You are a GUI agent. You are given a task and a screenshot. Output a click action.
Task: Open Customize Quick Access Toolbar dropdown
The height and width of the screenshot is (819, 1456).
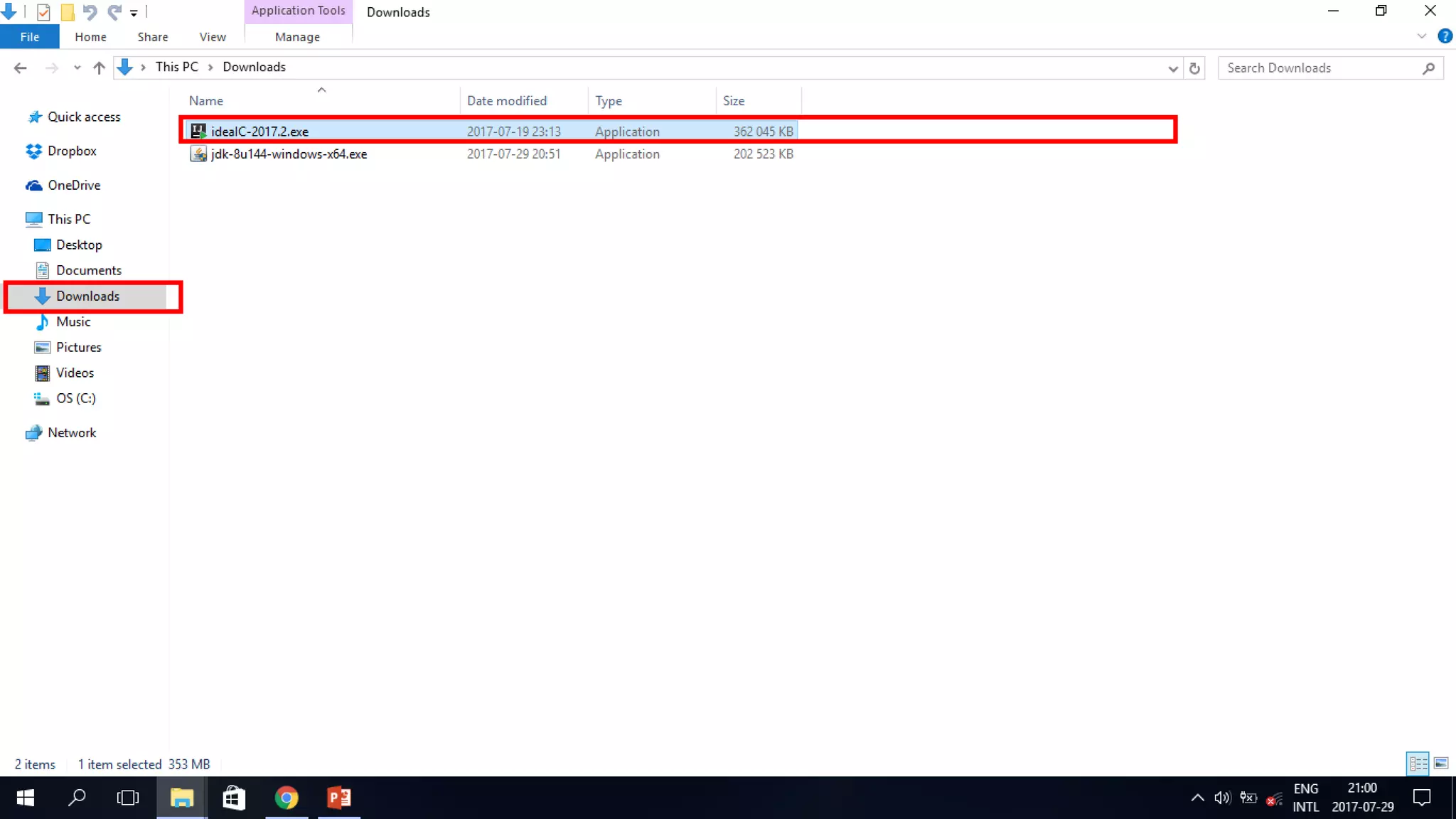pyautogui.click(x=134, y=13)
